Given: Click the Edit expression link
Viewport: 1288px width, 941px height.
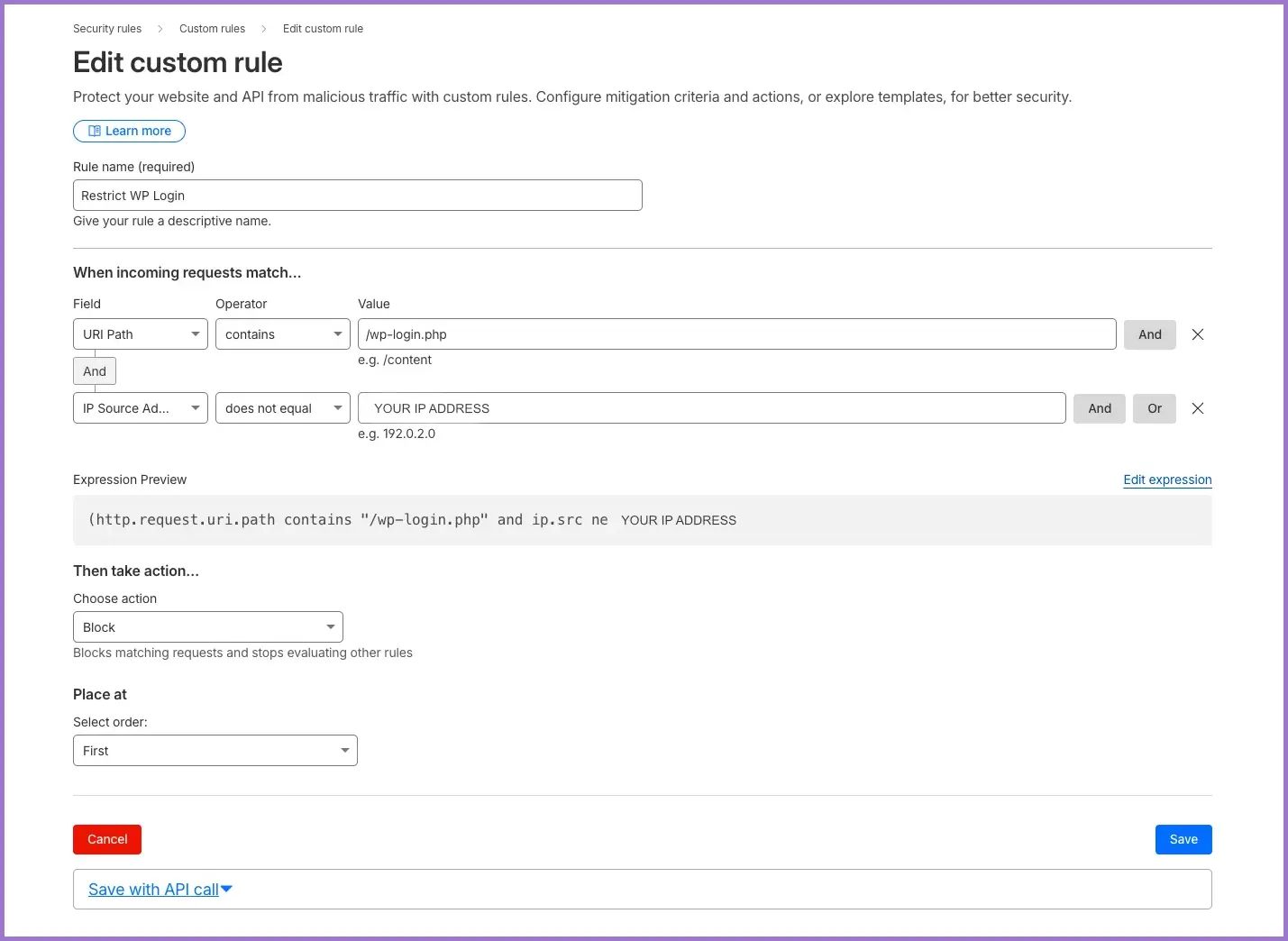Looking at the screenshot, I should pos(1167,480).
